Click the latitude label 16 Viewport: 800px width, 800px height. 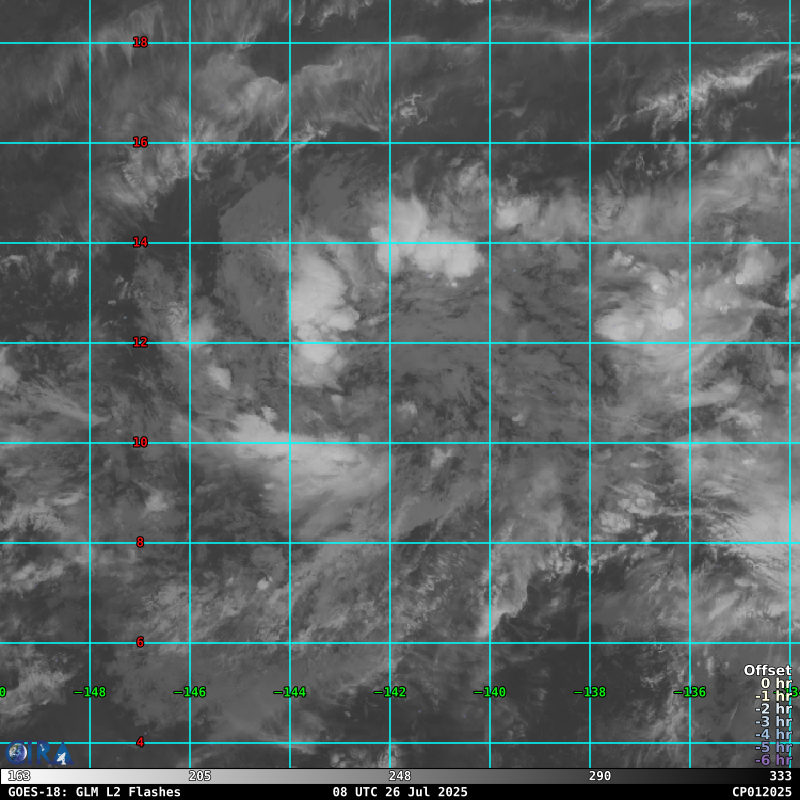[x=140, y=142]
